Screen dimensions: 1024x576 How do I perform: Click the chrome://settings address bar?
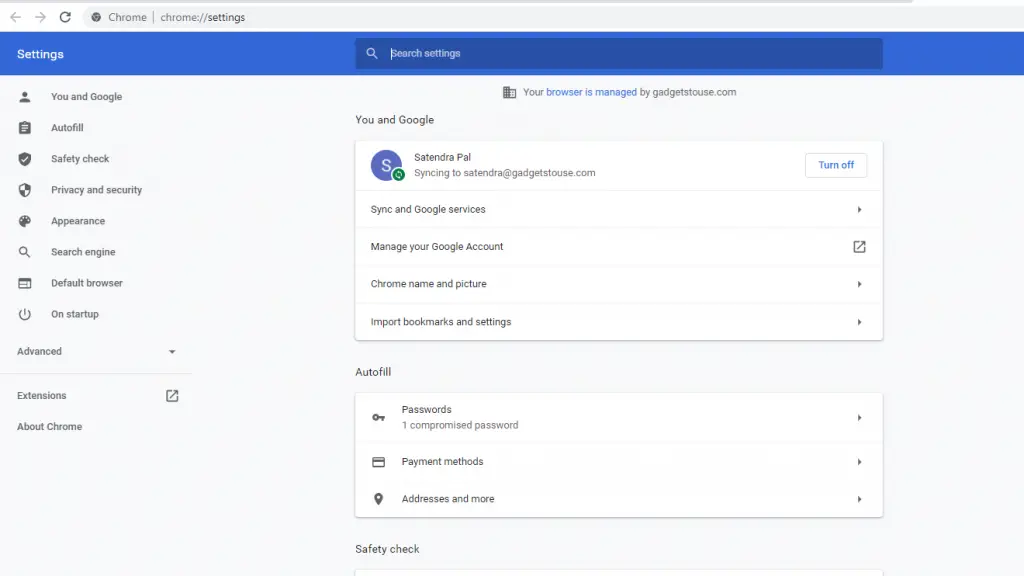point(202,18)
